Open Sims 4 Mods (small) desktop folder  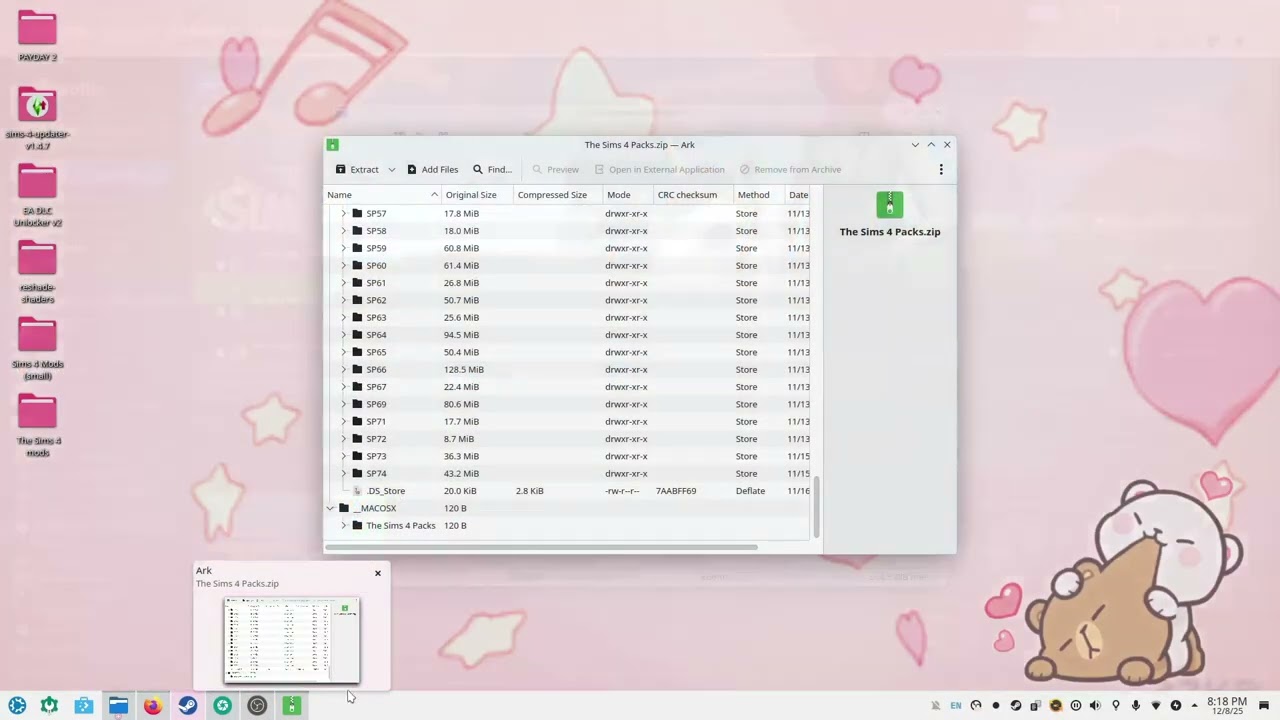pyautogui.click(x=37, y=349)
